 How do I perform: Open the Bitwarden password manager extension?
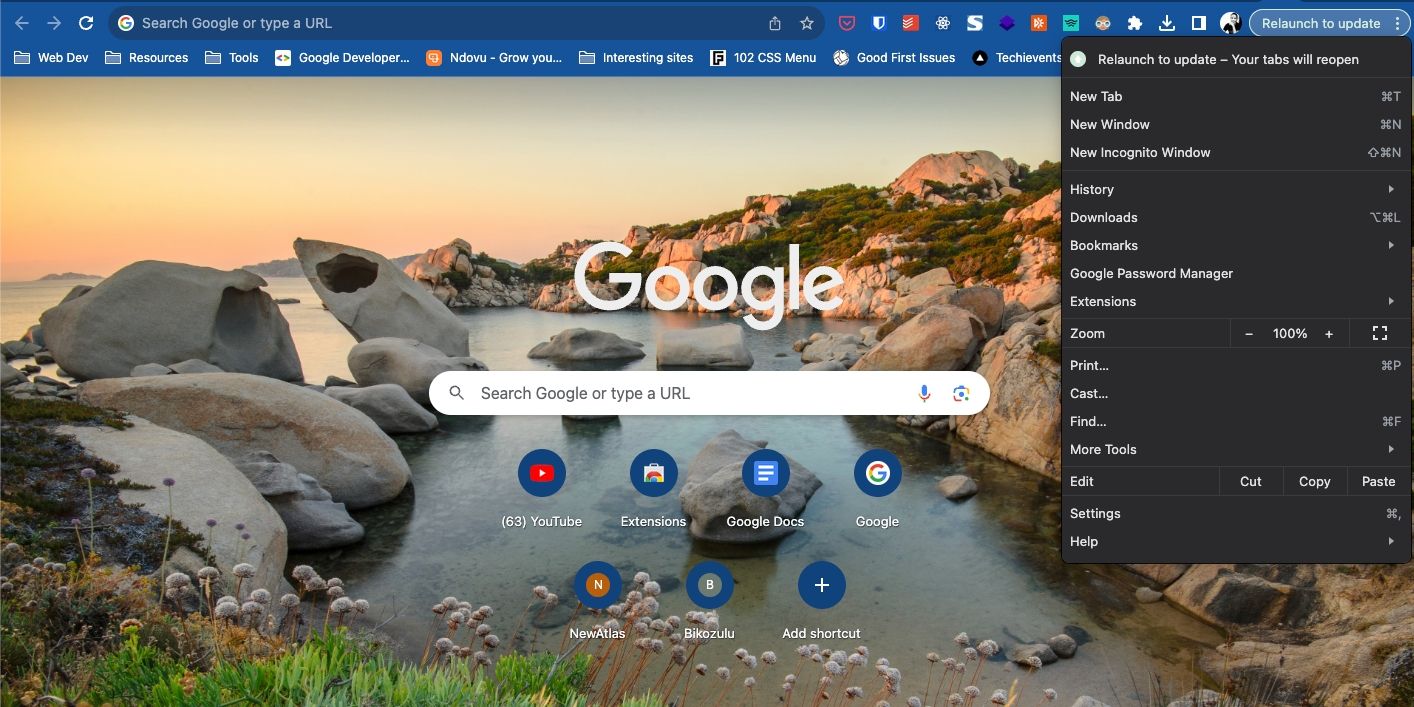879,22
